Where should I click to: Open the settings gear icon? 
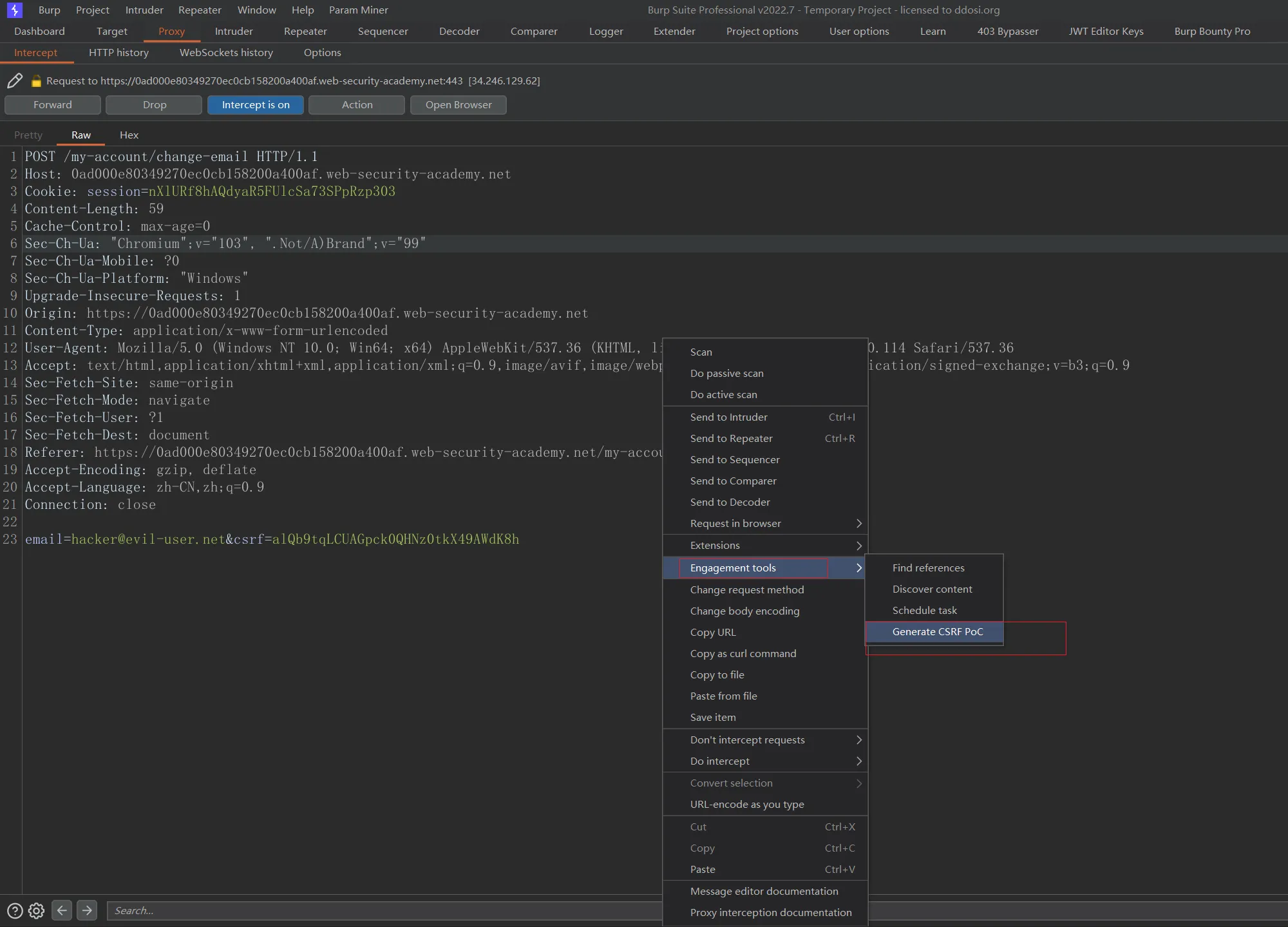[37, 910]
